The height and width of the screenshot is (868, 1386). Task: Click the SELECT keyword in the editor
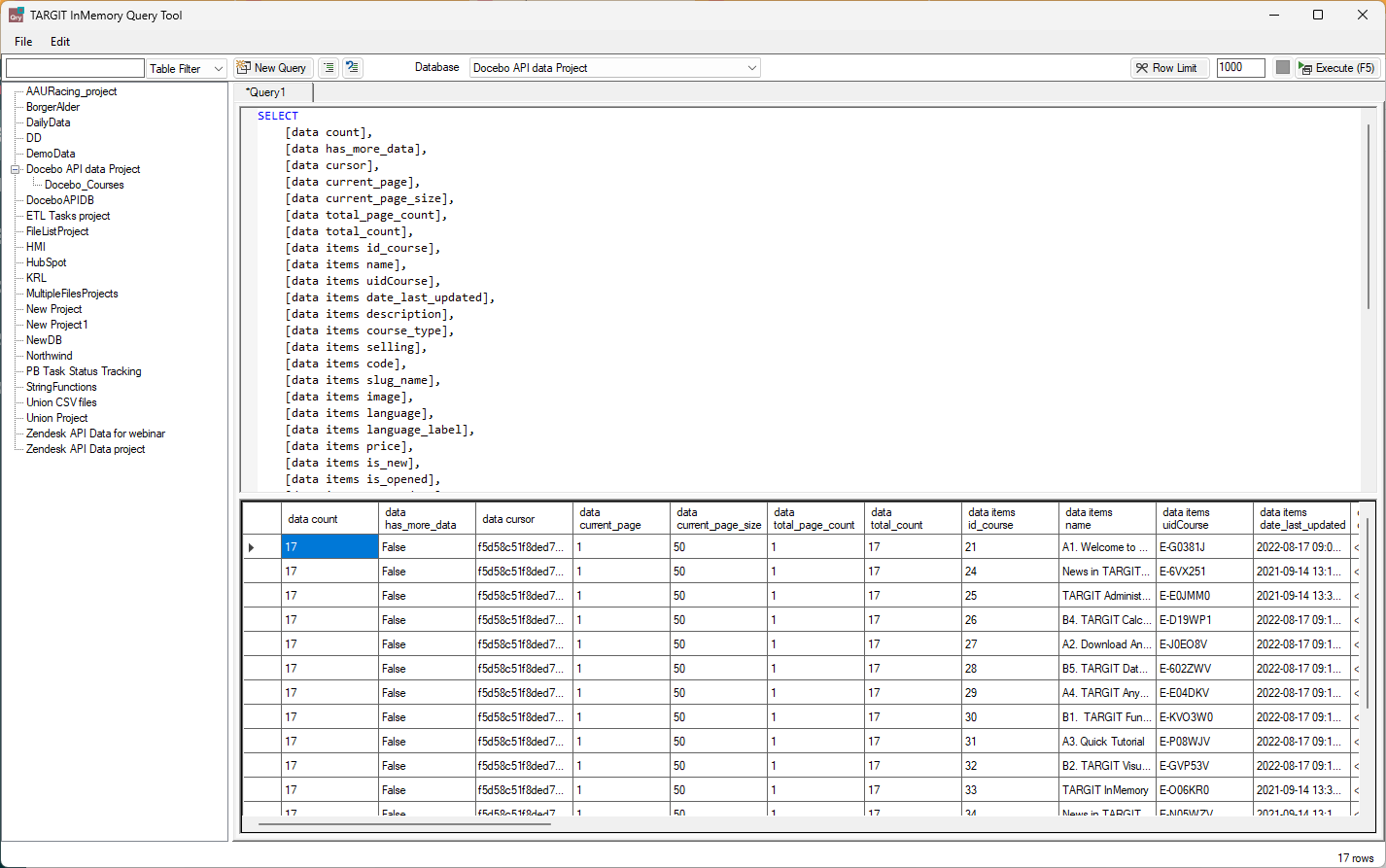coord(278,116)
